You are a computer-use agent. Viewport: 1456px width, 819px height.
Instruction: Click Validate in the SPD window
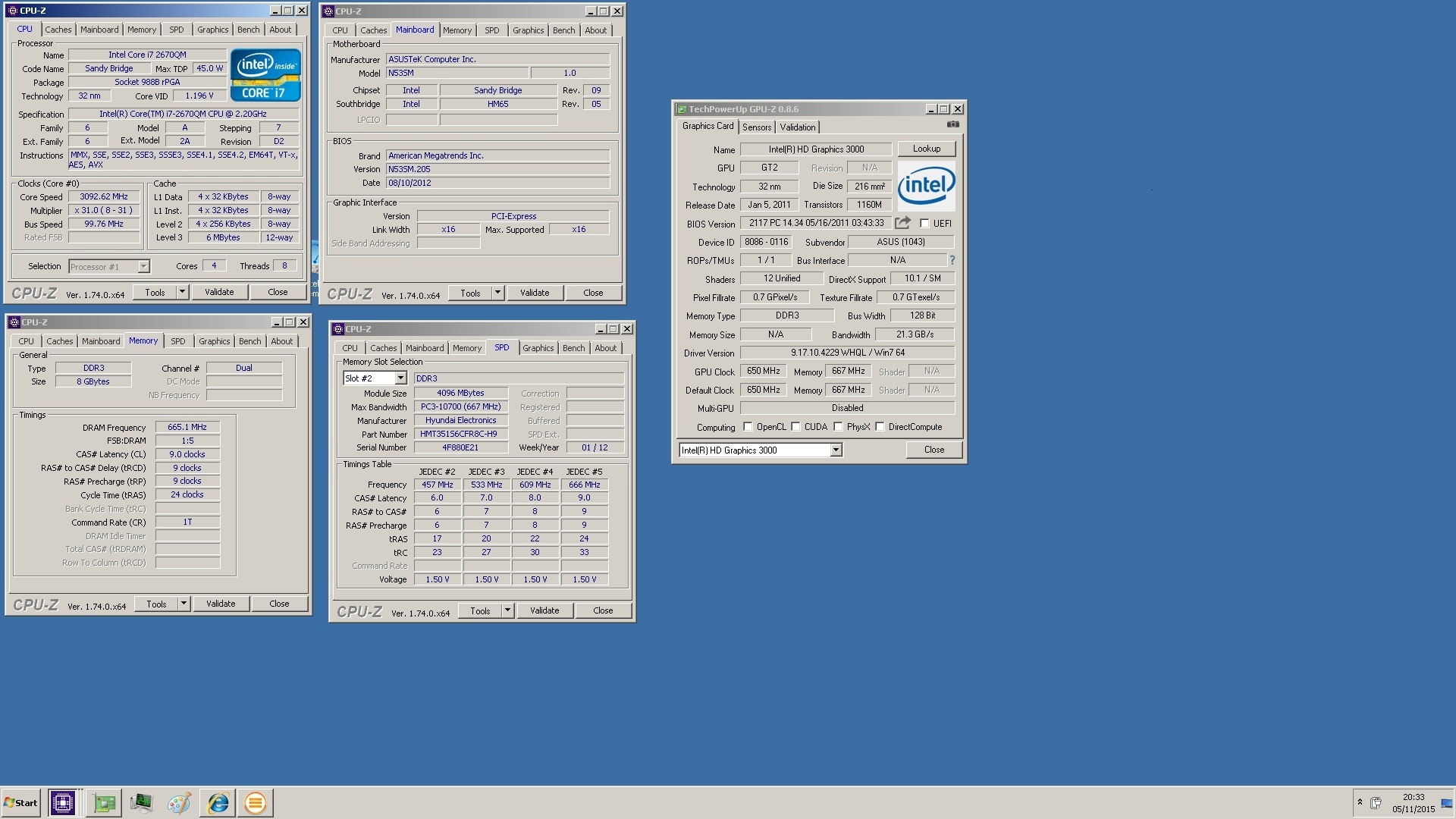point(544,610)
